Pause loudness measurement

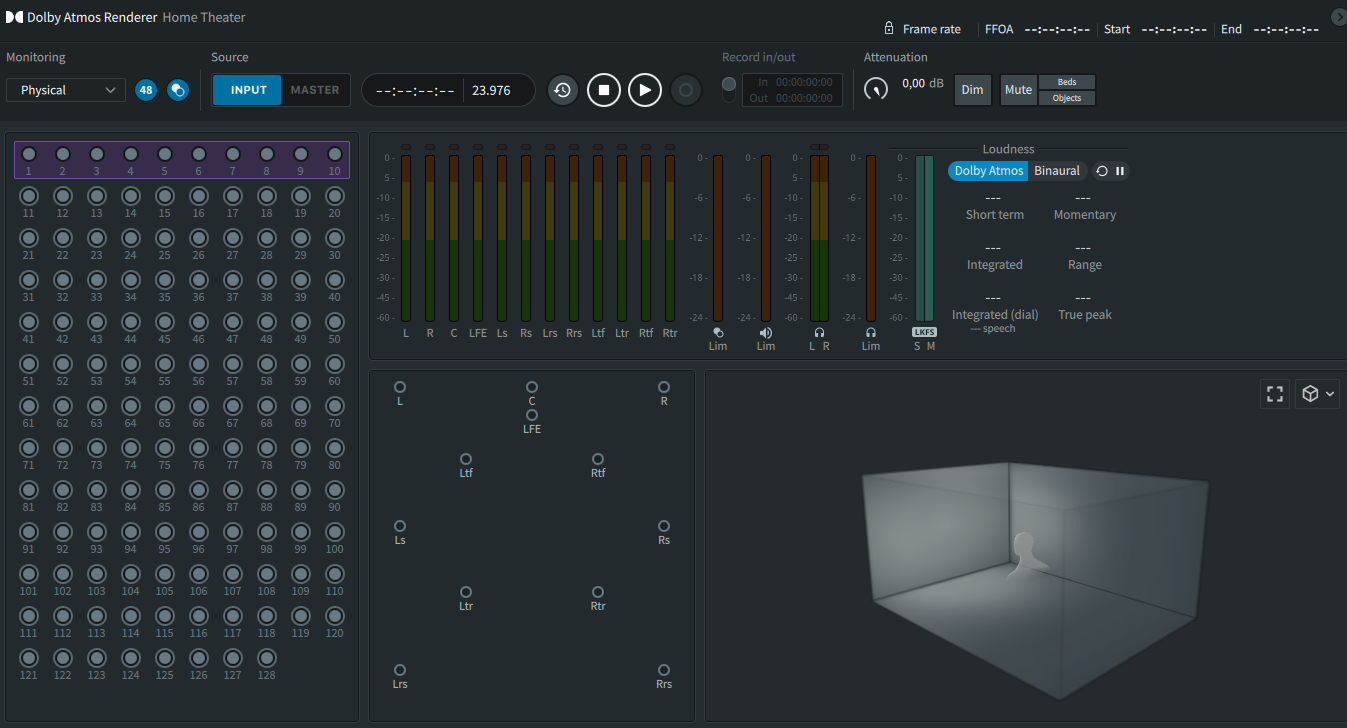pyautogui.click(x=1120, y=171)
